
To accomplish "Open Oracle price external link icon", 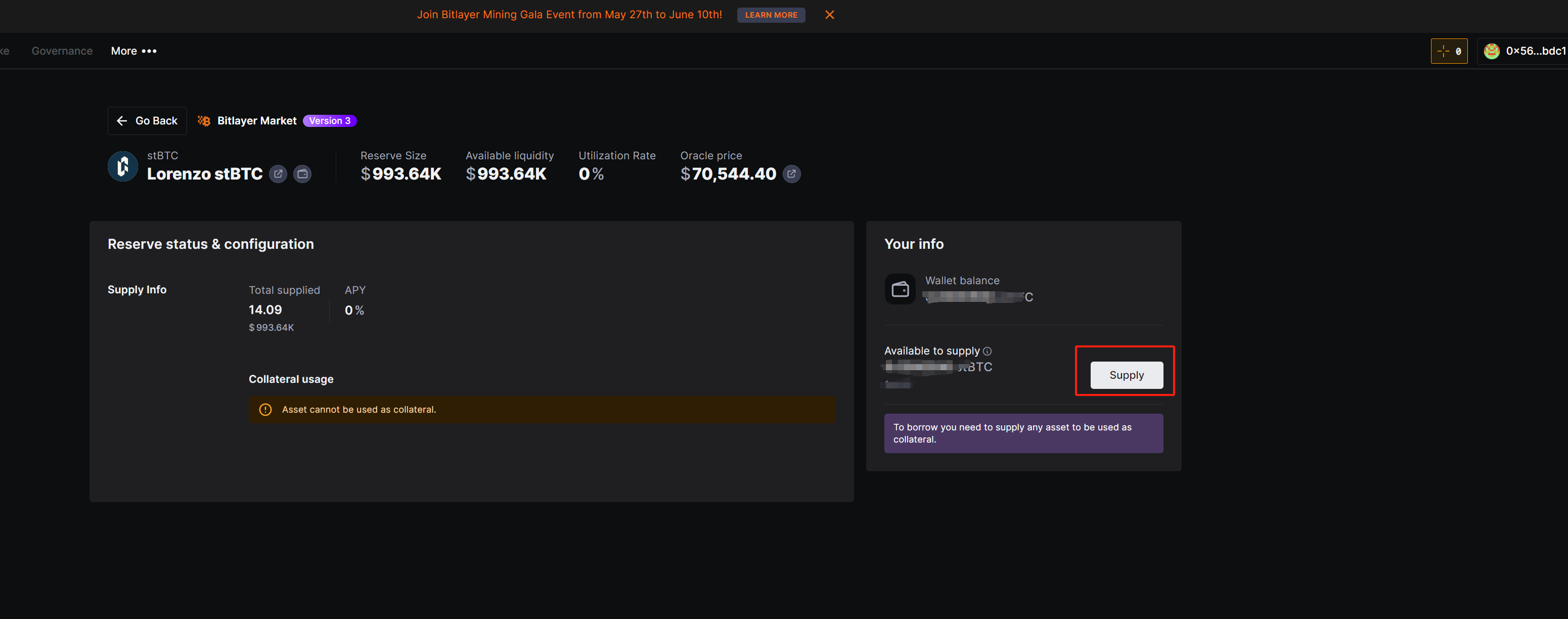I will [791, 174].
